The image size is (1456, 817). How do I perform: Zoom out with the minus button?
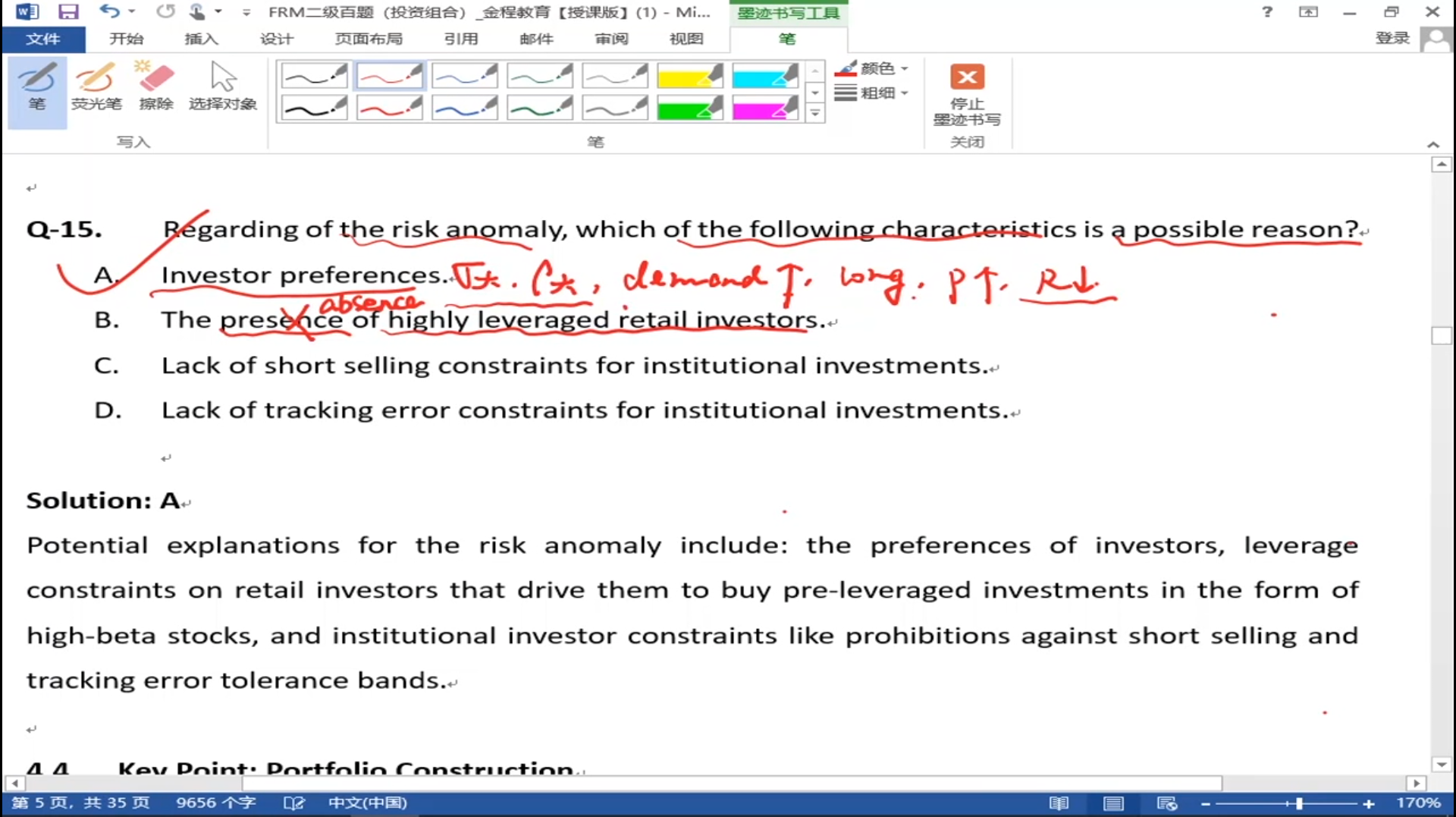pyautogui.click(x=1206, y=803)
